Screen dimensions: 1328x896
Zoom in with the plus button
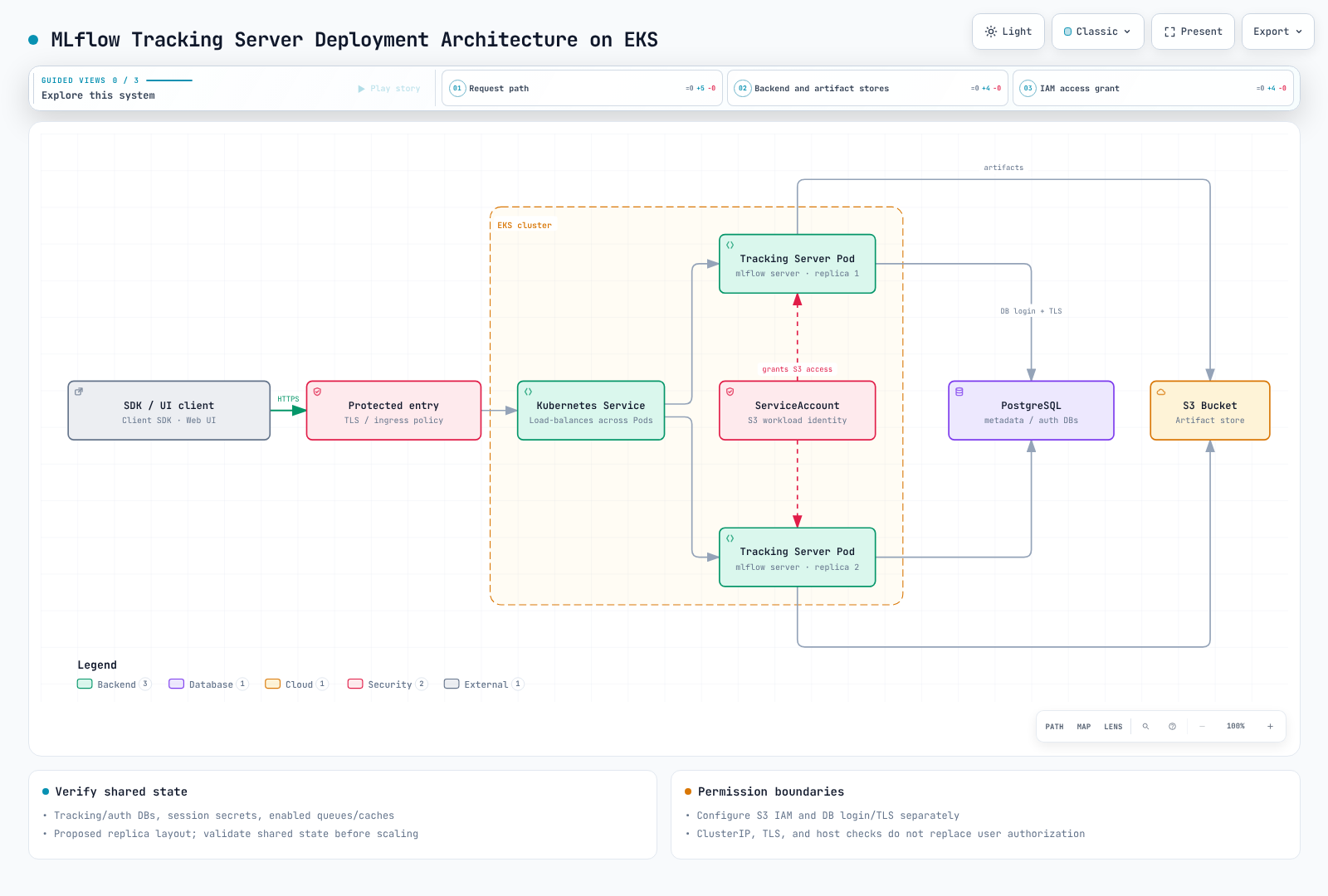coord(1270,727)
